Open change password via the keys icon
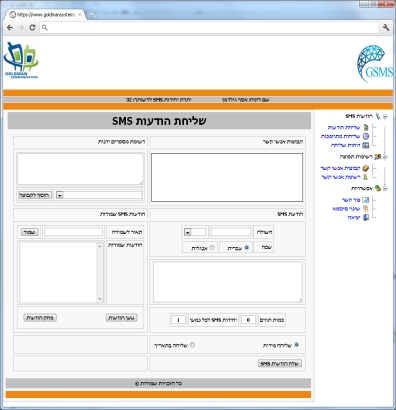Image resolution: width=396 pixels, height=410 pixels. tap(366, 209)
